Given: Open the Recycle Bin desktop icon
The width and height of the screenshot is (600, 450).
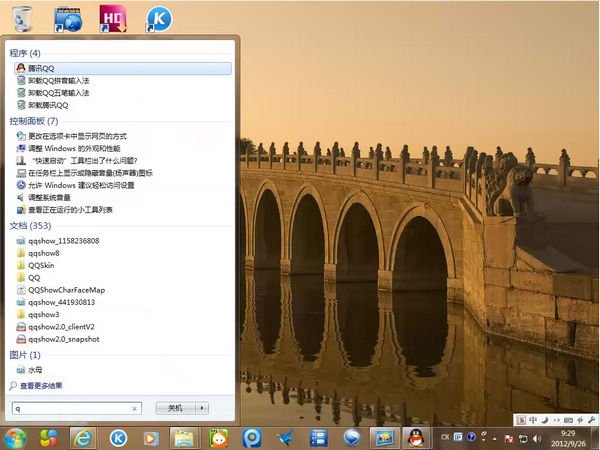Looking at the screenshot, I should [23, 19].
